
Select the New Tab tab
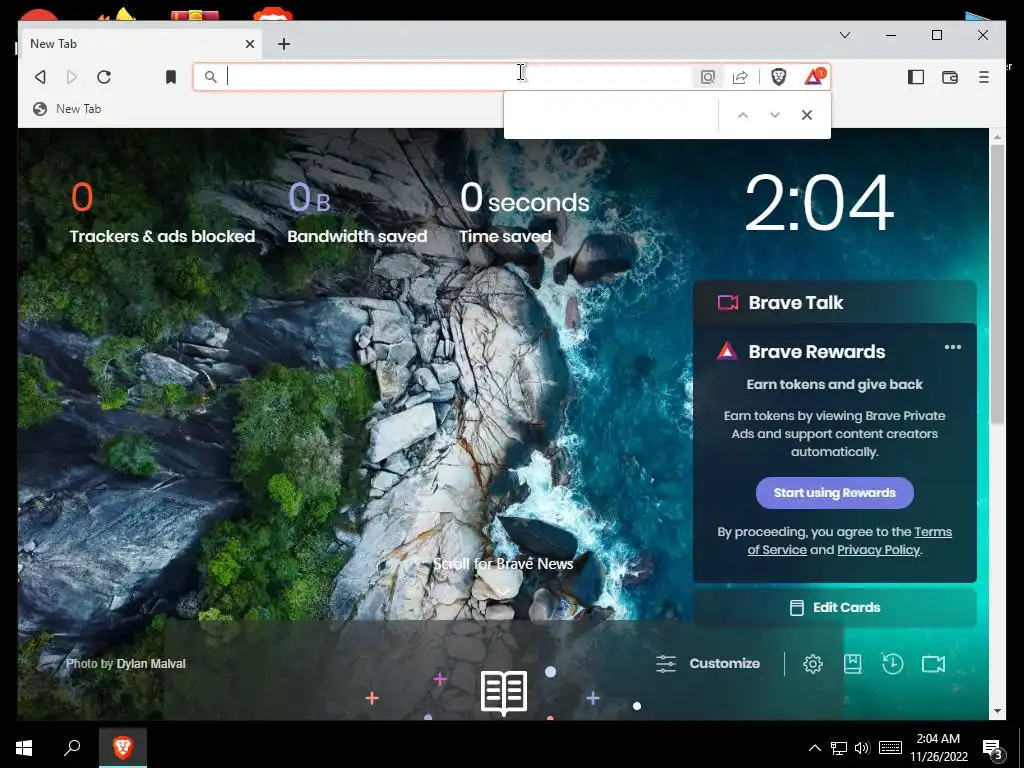tap(140, 44)
